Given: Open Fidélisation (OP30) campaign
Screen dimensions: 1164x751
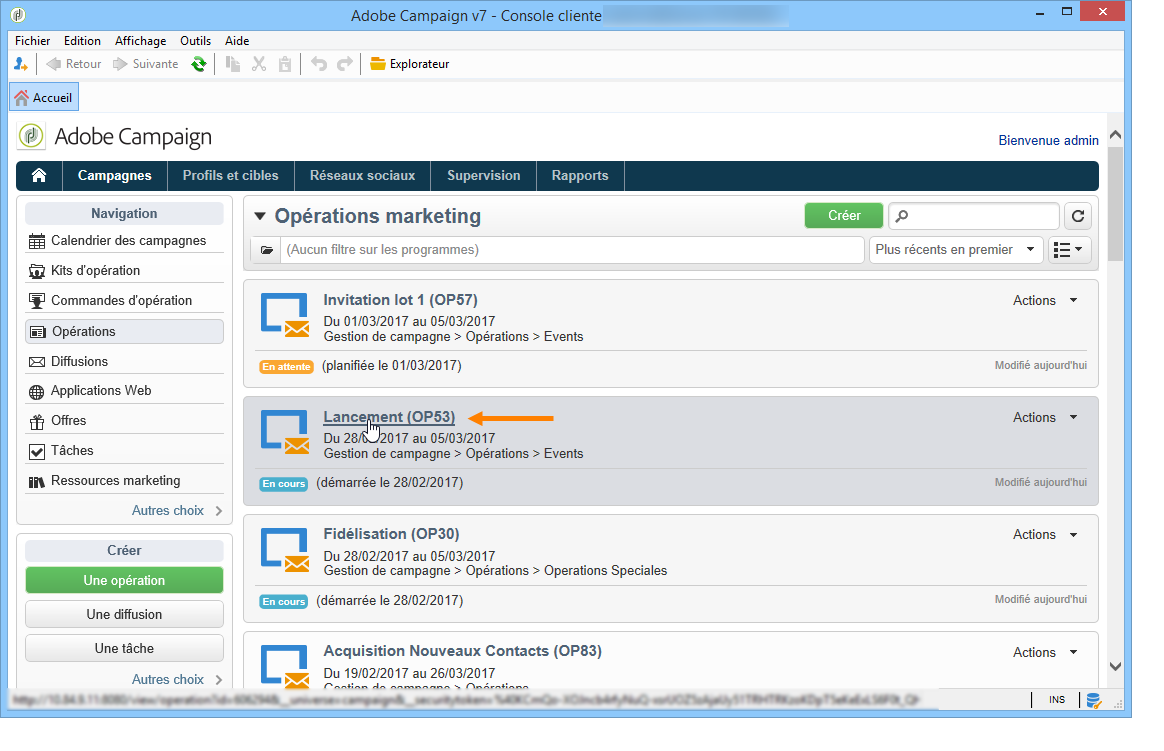Looking at the screenshot, I should (391, 534).
